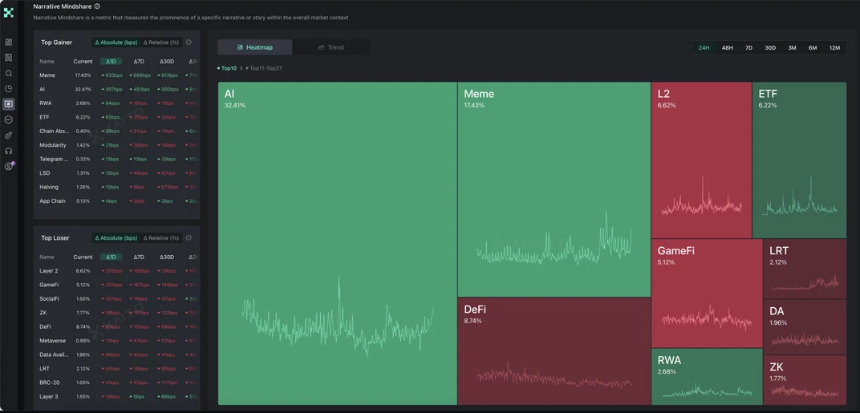The height and width of the screenshot is (413, 860).
Task: Click the search magnifier sidebar icon
Action: [8, 73]
